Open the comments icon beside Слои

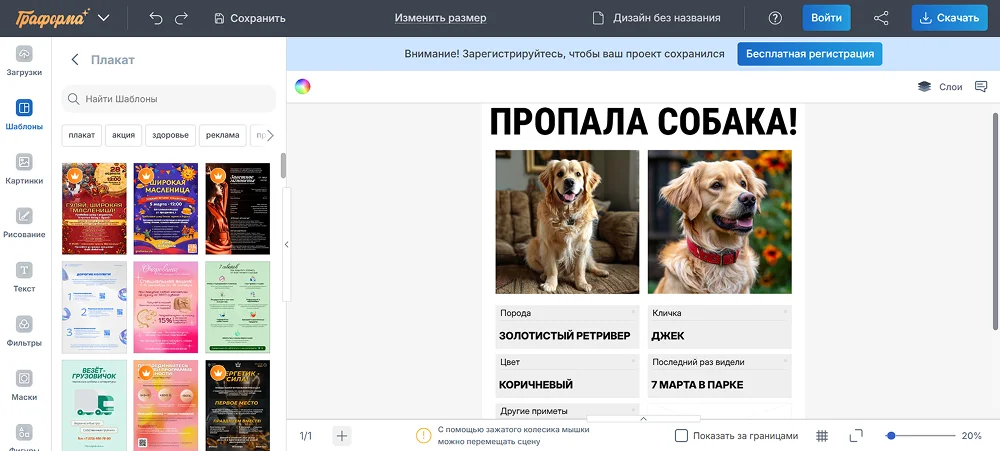coord(982,87)
